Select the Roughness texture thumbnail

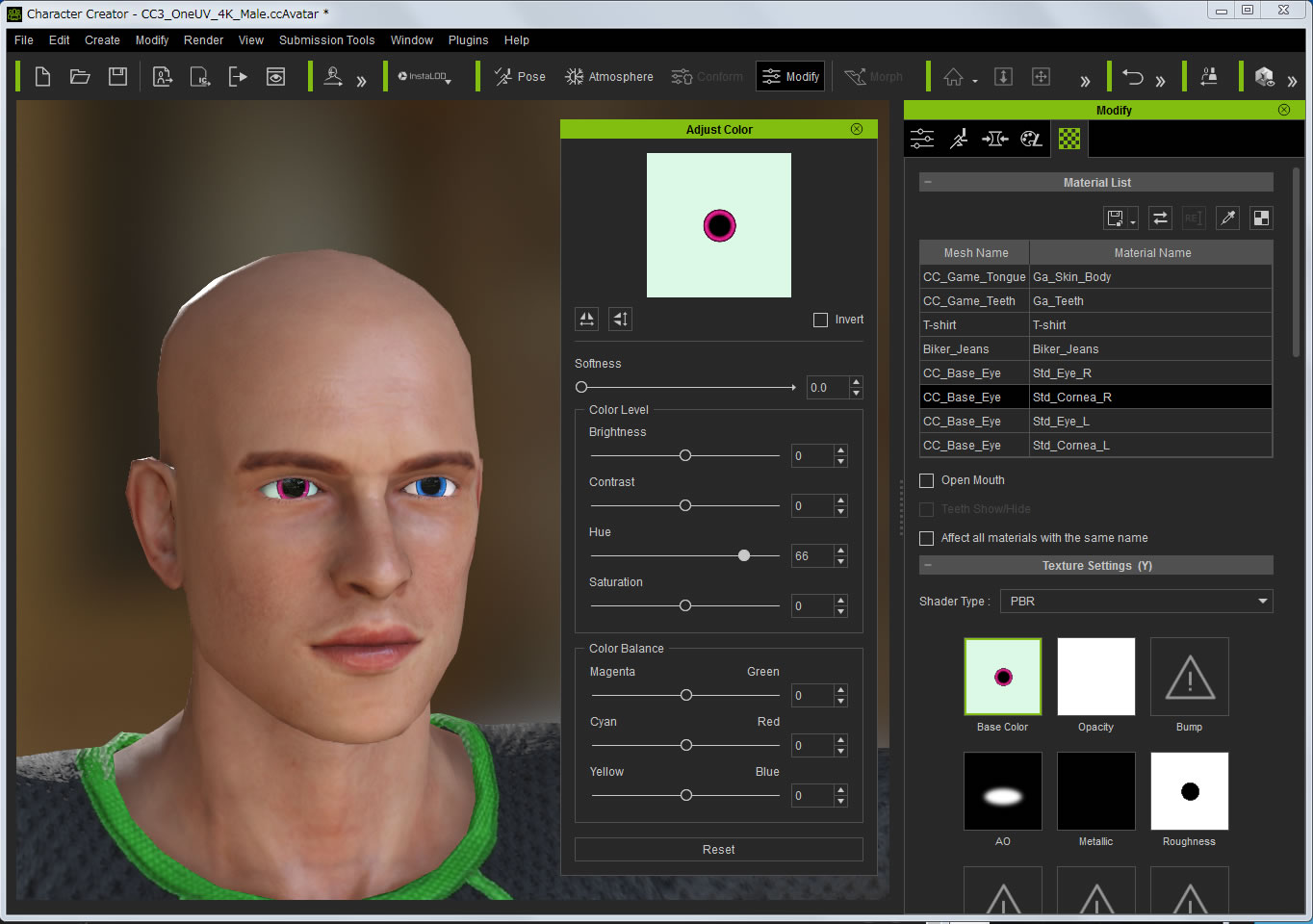1190,791
